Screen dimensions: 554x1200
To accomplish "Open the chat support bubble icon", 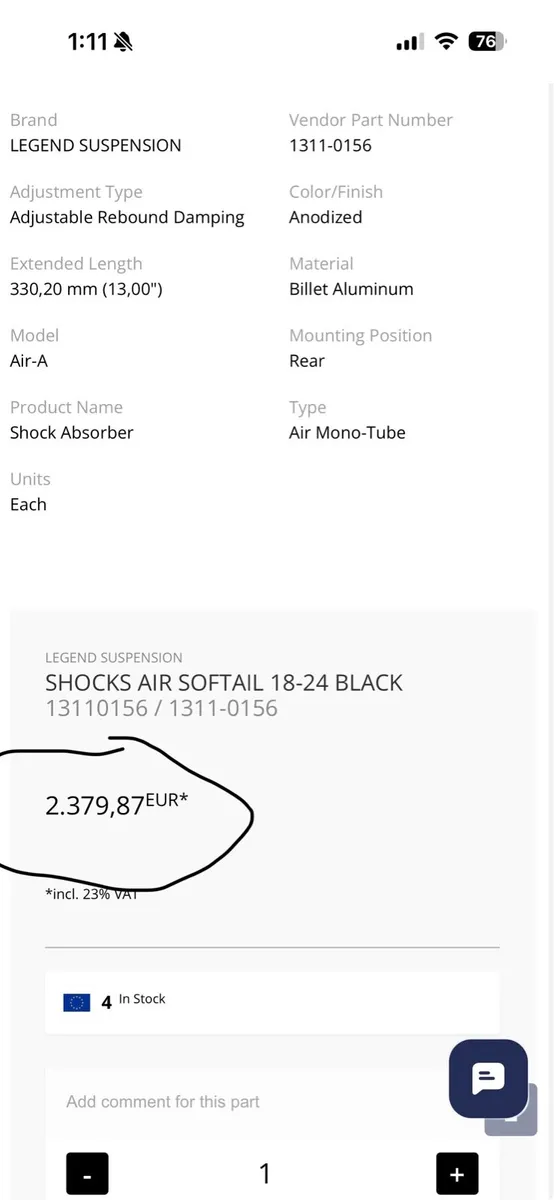I will click(x=488, y=1078).
